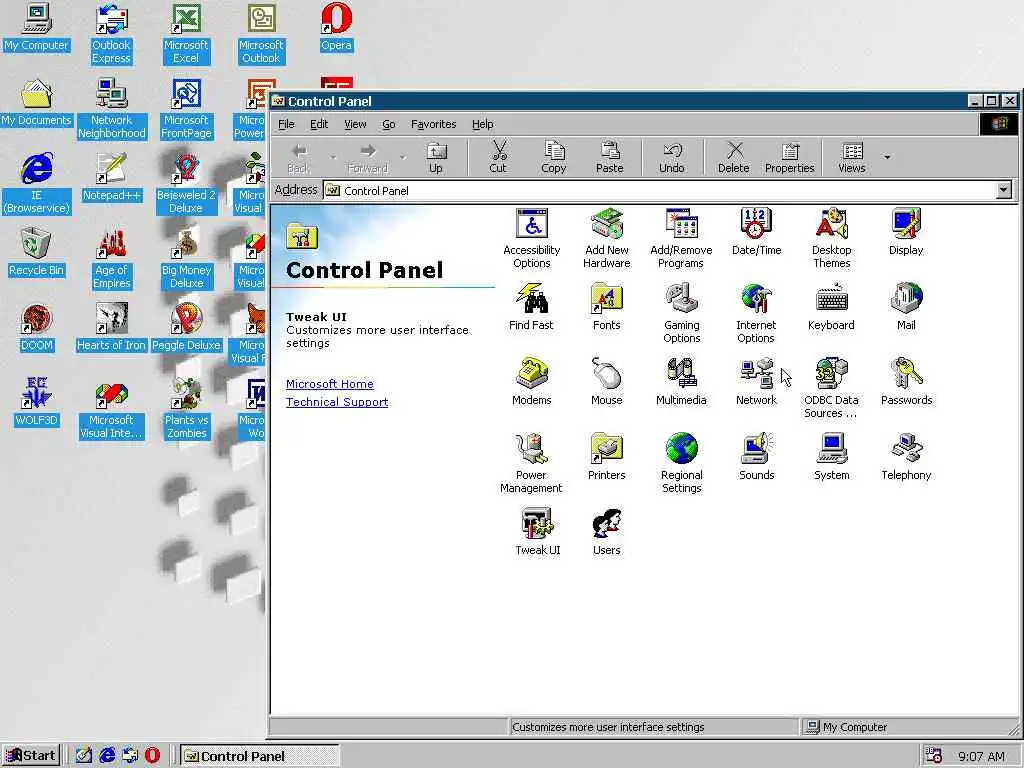Click the Cut toolbar button
Image resolution: width=1024 pixels, height=768 pixels.
(x=498, y=158)
